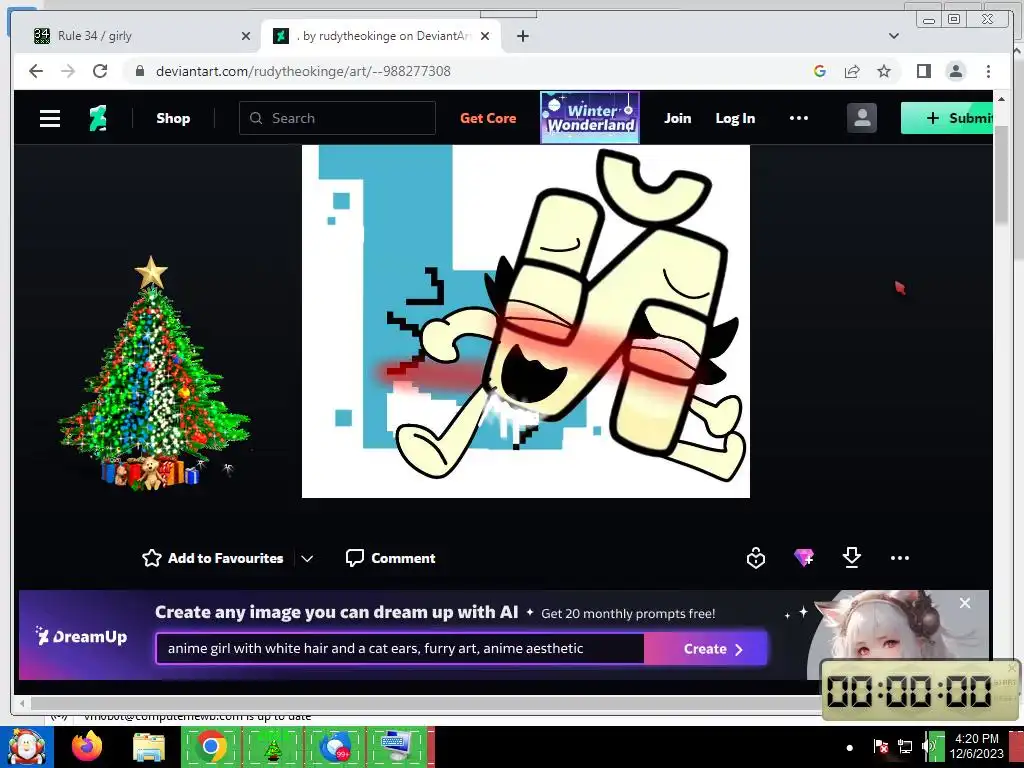Click the Get Core link
This screenshot has height=768, width=1024.
click(x=488, y=118)
